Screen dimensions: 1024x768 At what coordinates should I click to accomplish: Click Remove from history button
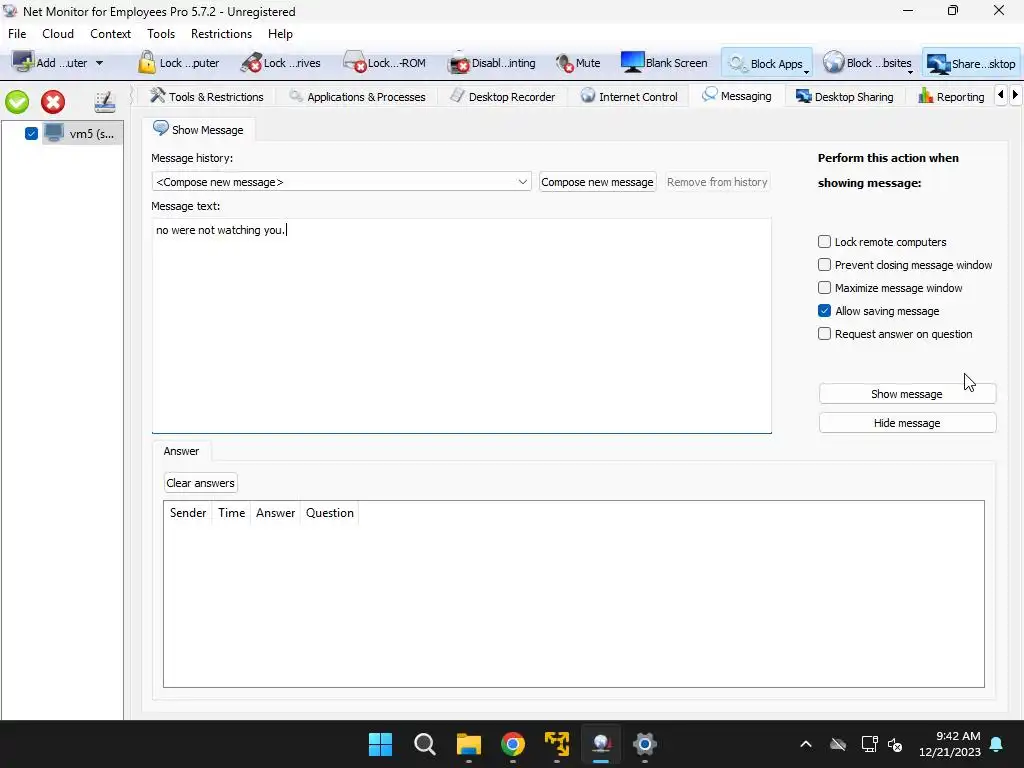717,182
